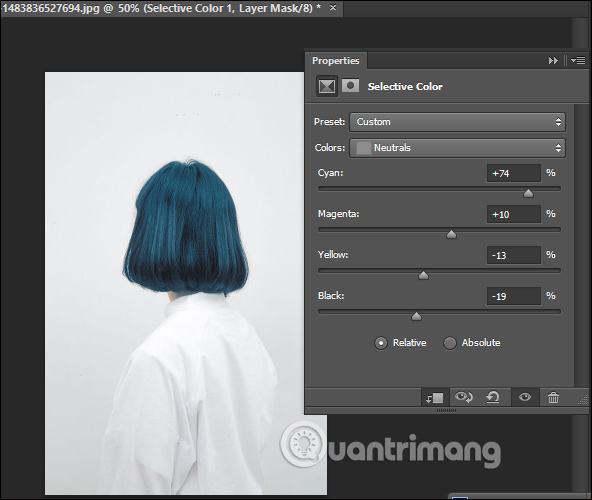
Task: Open the Preset dropdown showing Custom
Action: (x=457, y=122)
